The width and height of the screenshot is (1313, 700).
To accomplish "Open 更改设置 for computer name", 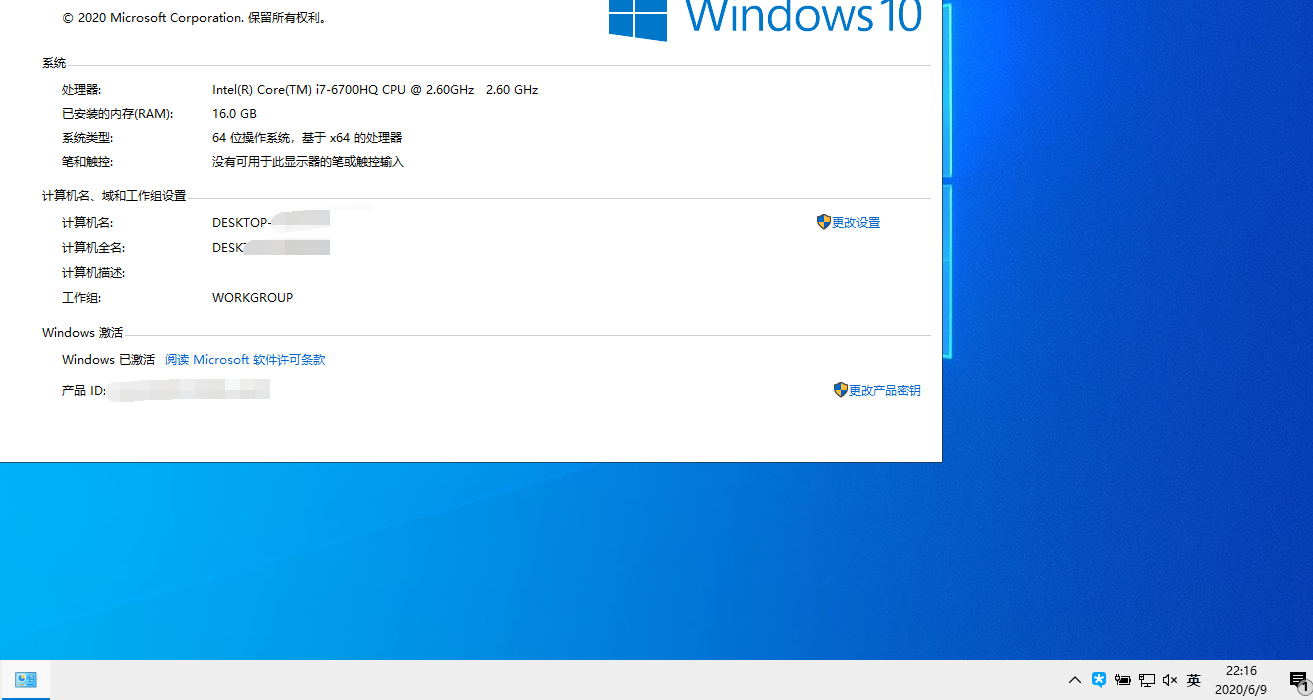I will 854,222.
